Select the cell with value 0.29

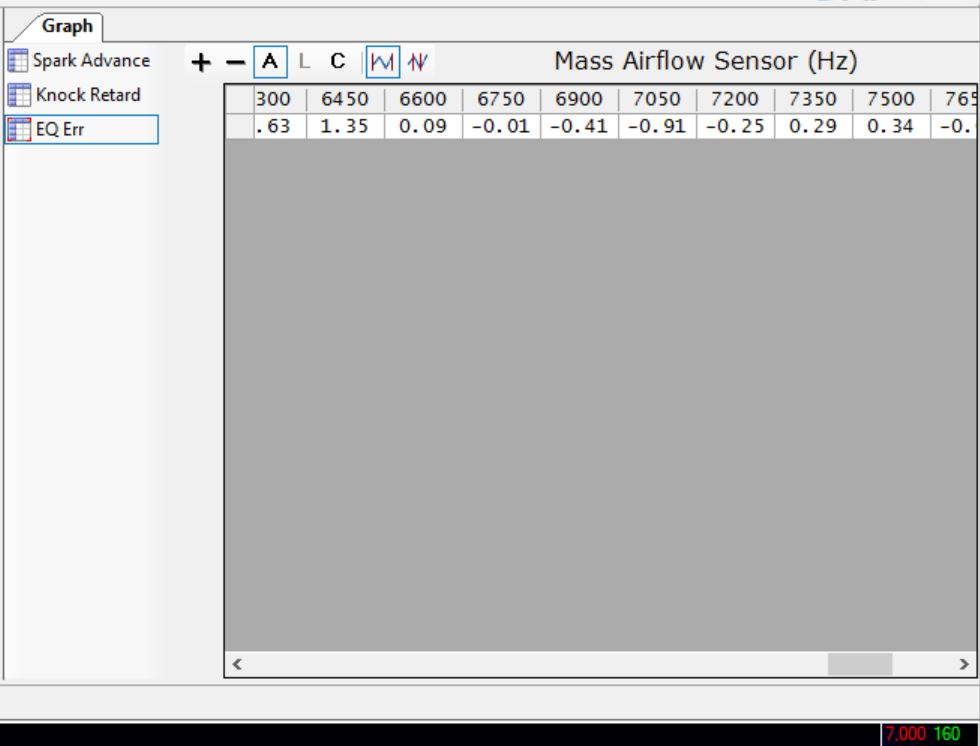pos(813,126)
